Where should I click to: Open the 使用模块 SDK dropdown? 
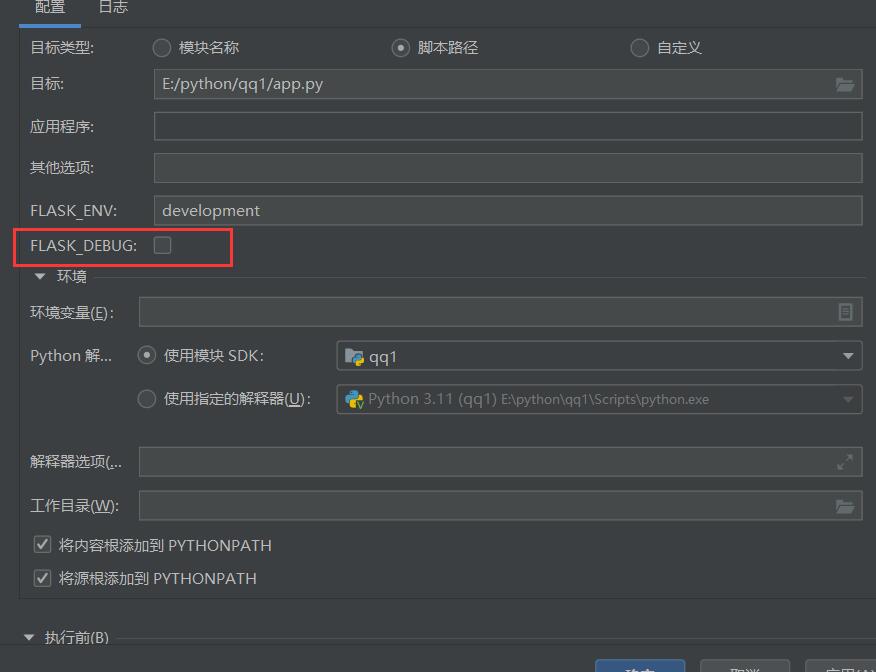[846, 355]
